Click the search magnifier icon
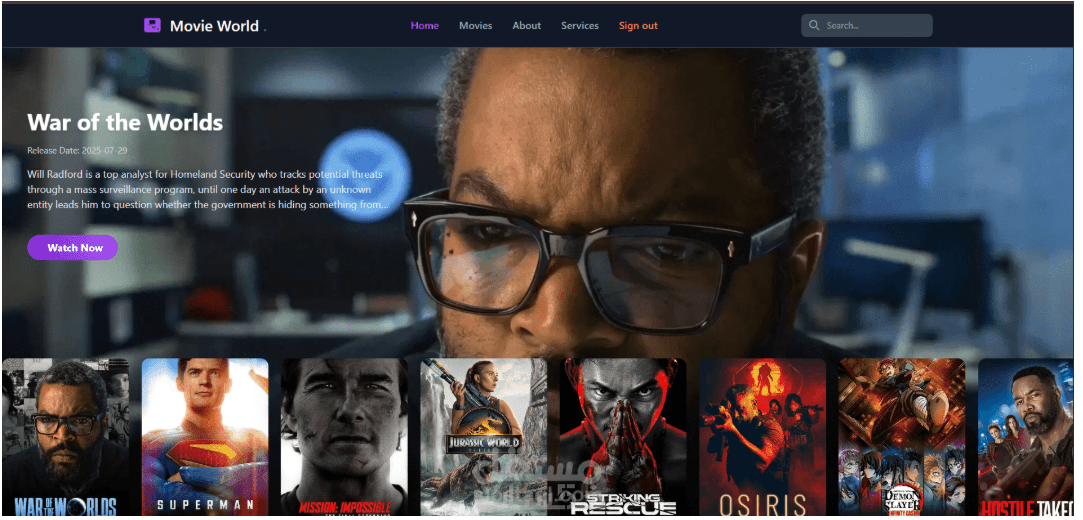Screen dimensions: 1083x520 [x=814, y=26]
